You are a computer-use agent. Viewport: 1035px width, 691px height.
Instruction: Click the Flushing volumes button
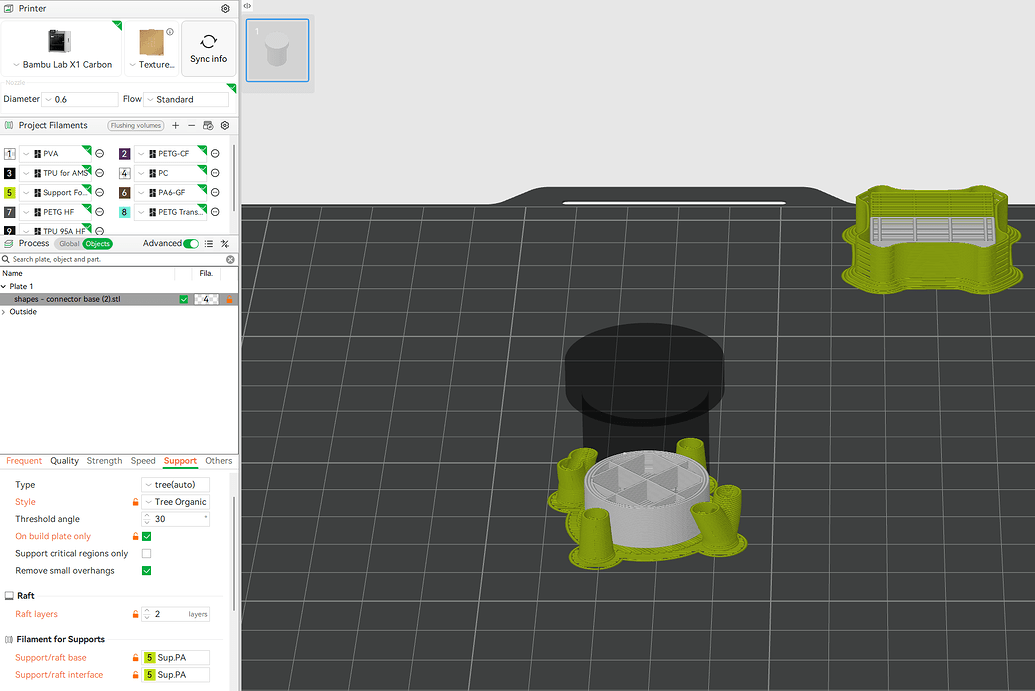pyautogui.click(x=136, y=125)
